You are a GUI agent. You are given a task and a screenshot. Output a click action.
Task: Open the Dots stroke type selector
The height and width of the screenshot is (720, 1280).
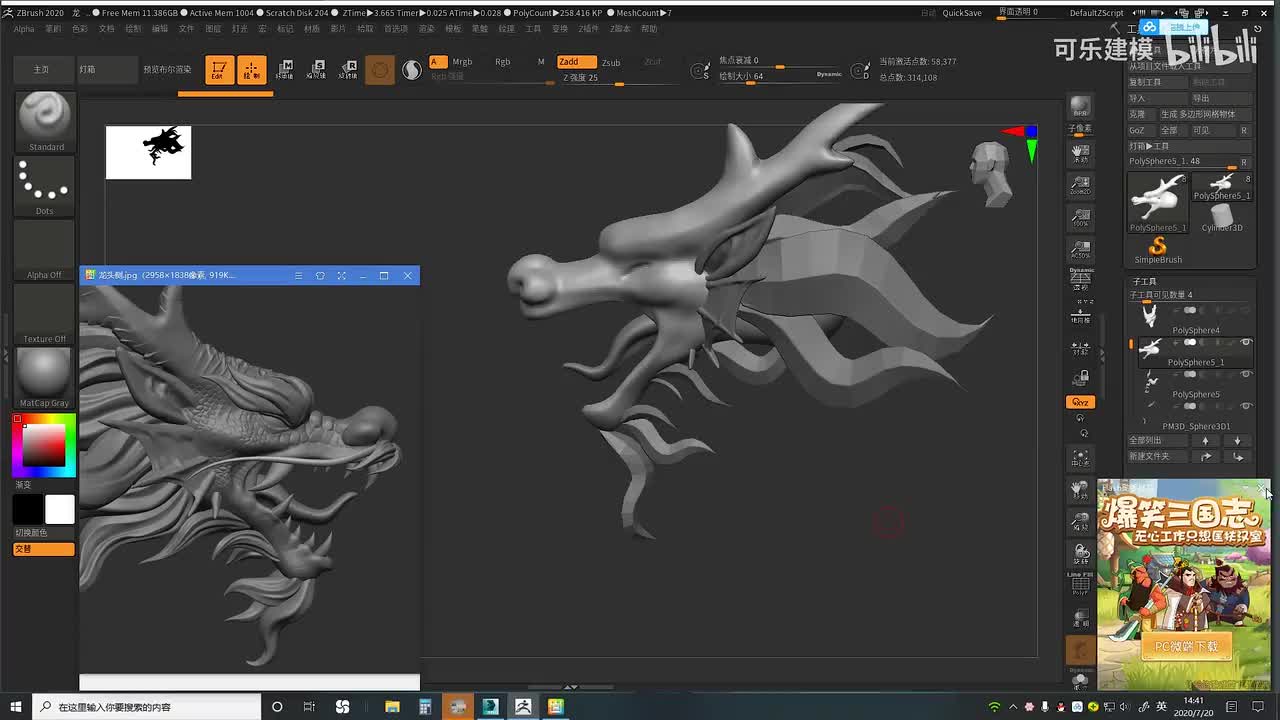coord(44,183)
